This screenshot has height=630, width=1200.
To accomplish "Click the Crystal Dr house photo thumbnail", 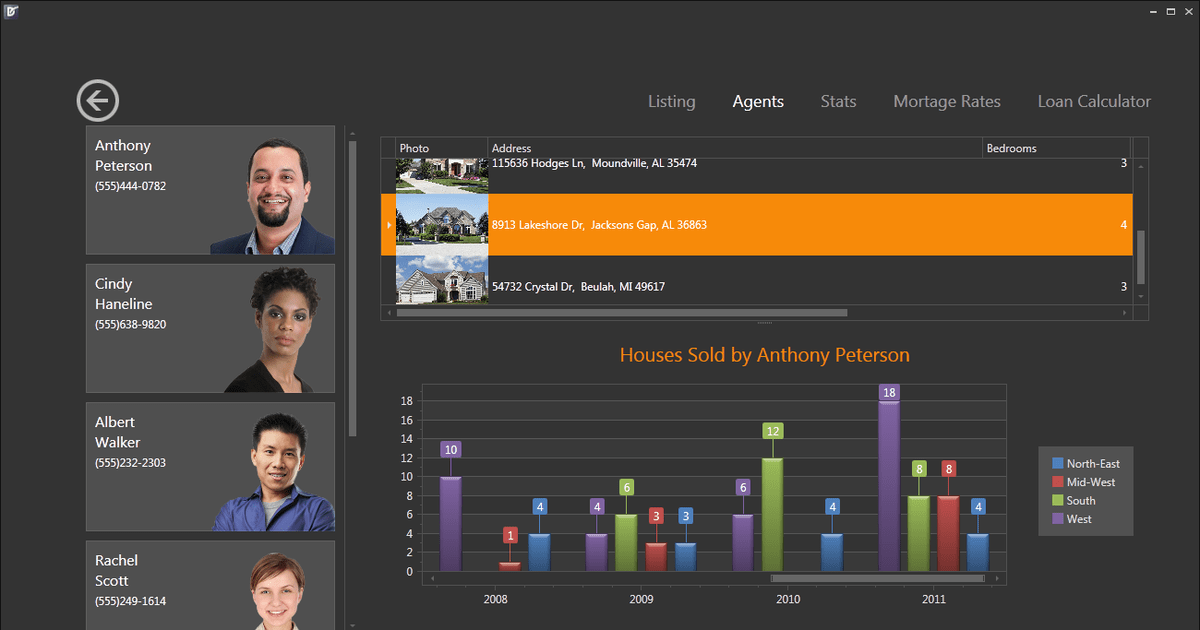I will [442, 281].
